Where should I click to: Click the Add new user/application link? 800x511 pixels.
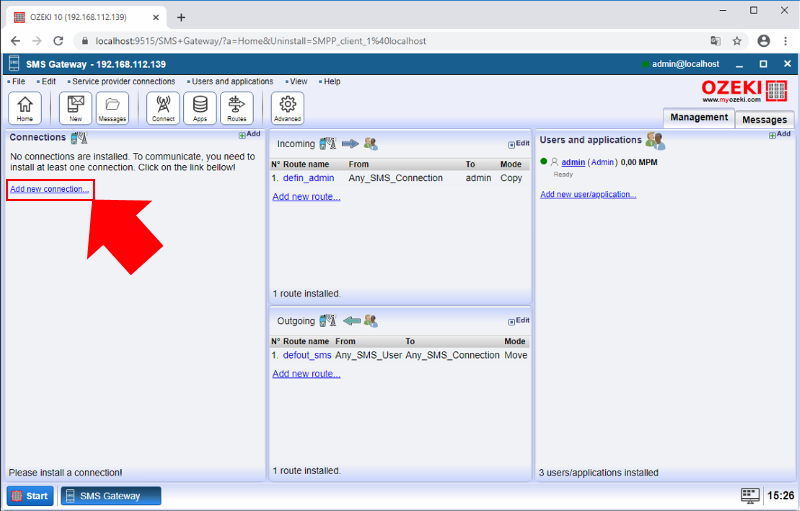click(588, 194)
